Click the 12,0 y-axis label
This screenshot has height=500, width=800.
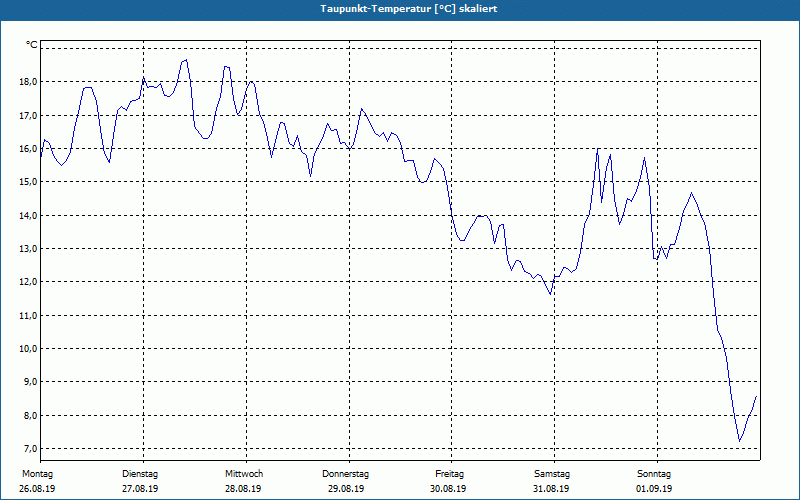[29, 282]
